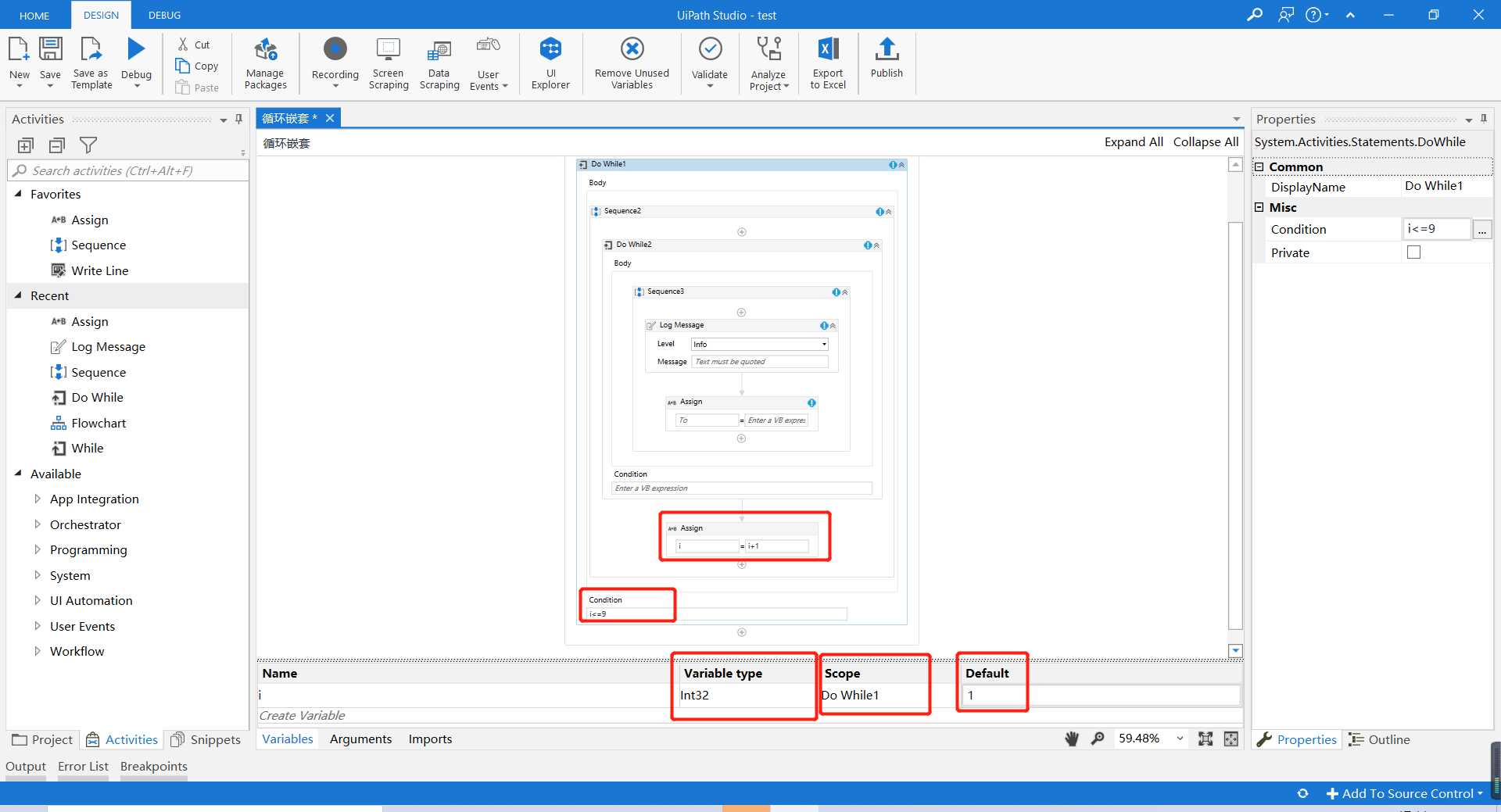Open Manage Packages
Image resolution: width=1501 pixels, height=812 pixels.
click(265, 64)
